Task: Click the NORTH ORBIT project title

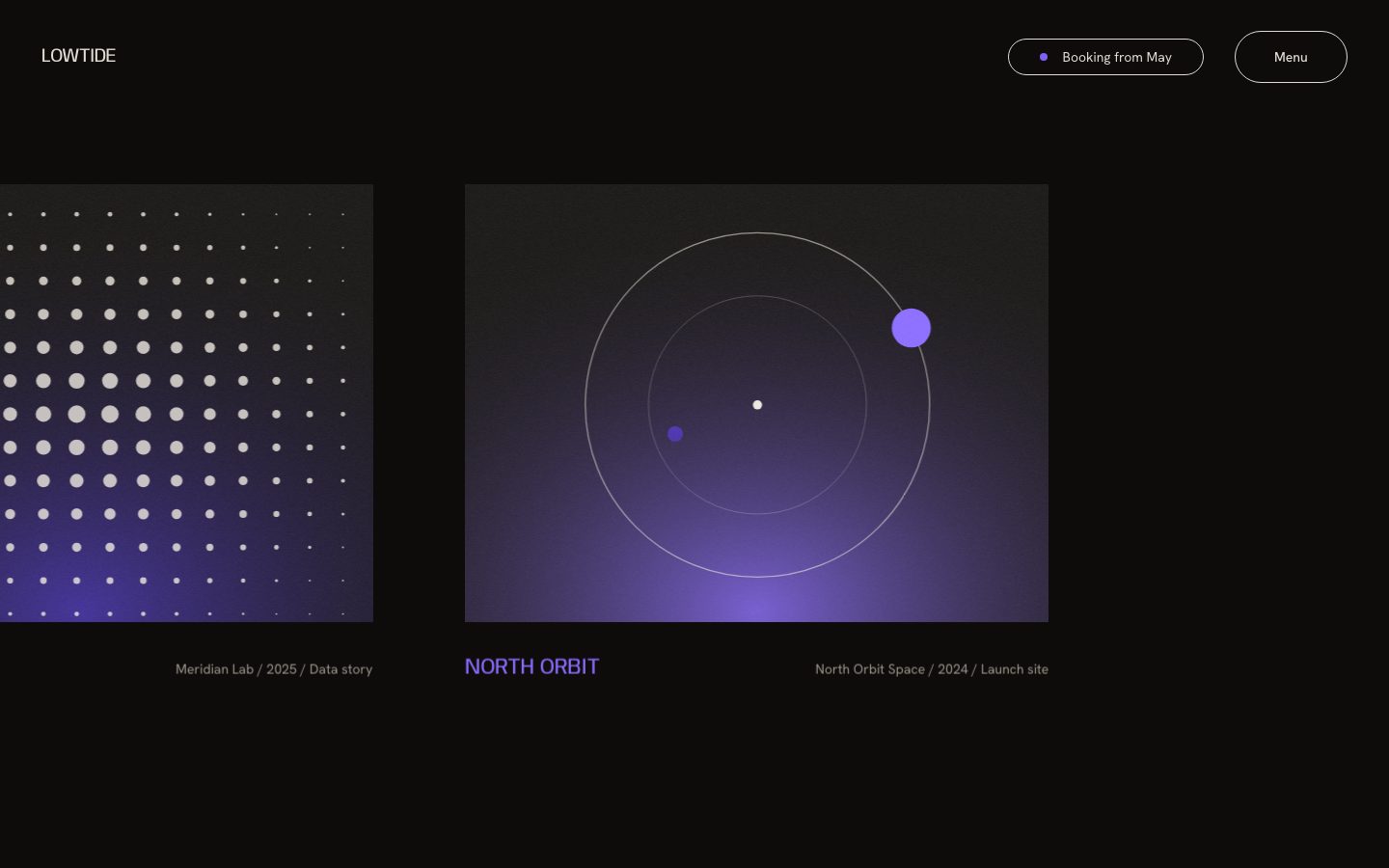Action: pos(531,666)
